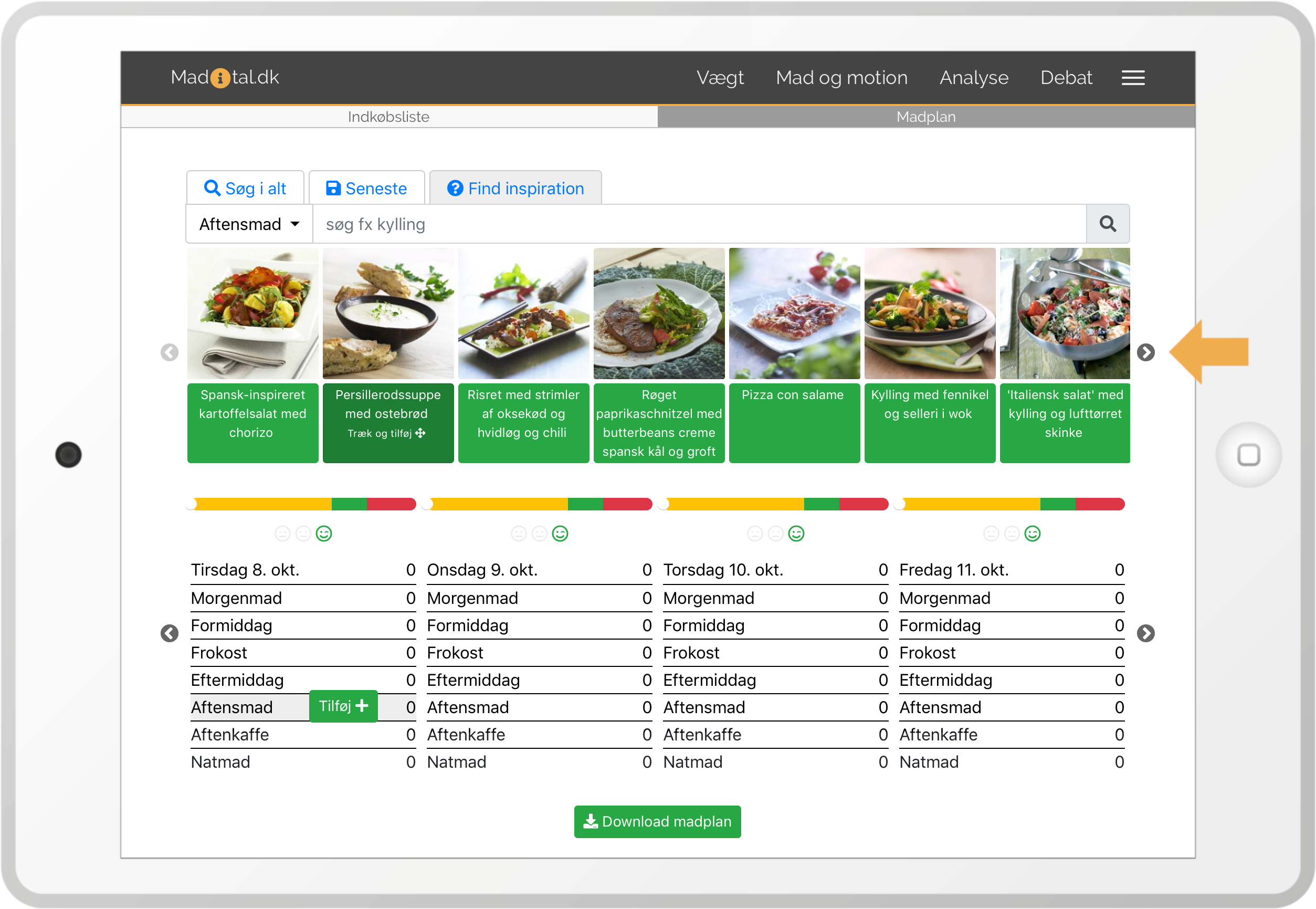Open the hamburger menu in the header

pos(1133,78)
